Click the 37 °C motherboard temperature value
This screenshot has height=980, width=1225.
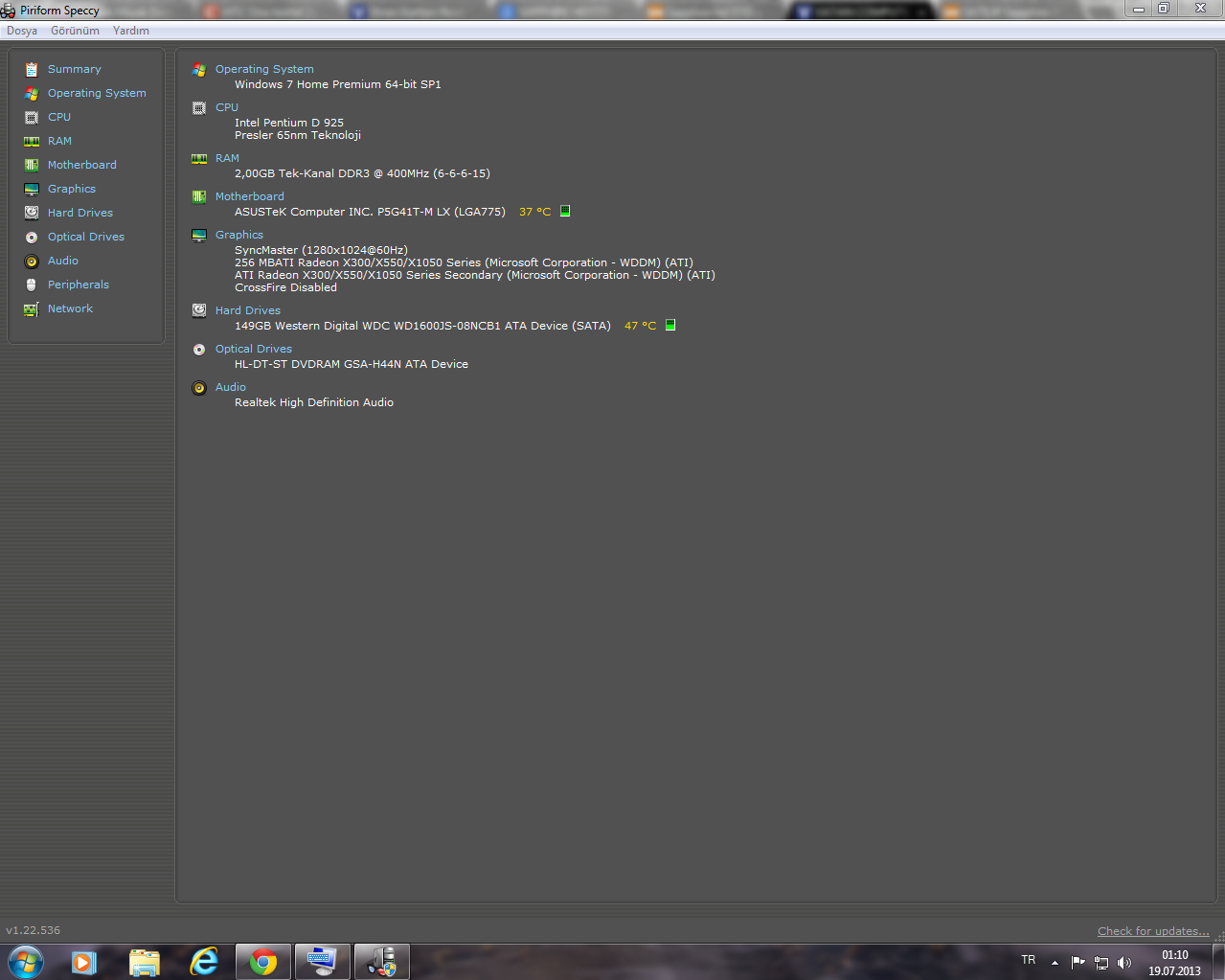pyautogui.click(x=534, y=212)
